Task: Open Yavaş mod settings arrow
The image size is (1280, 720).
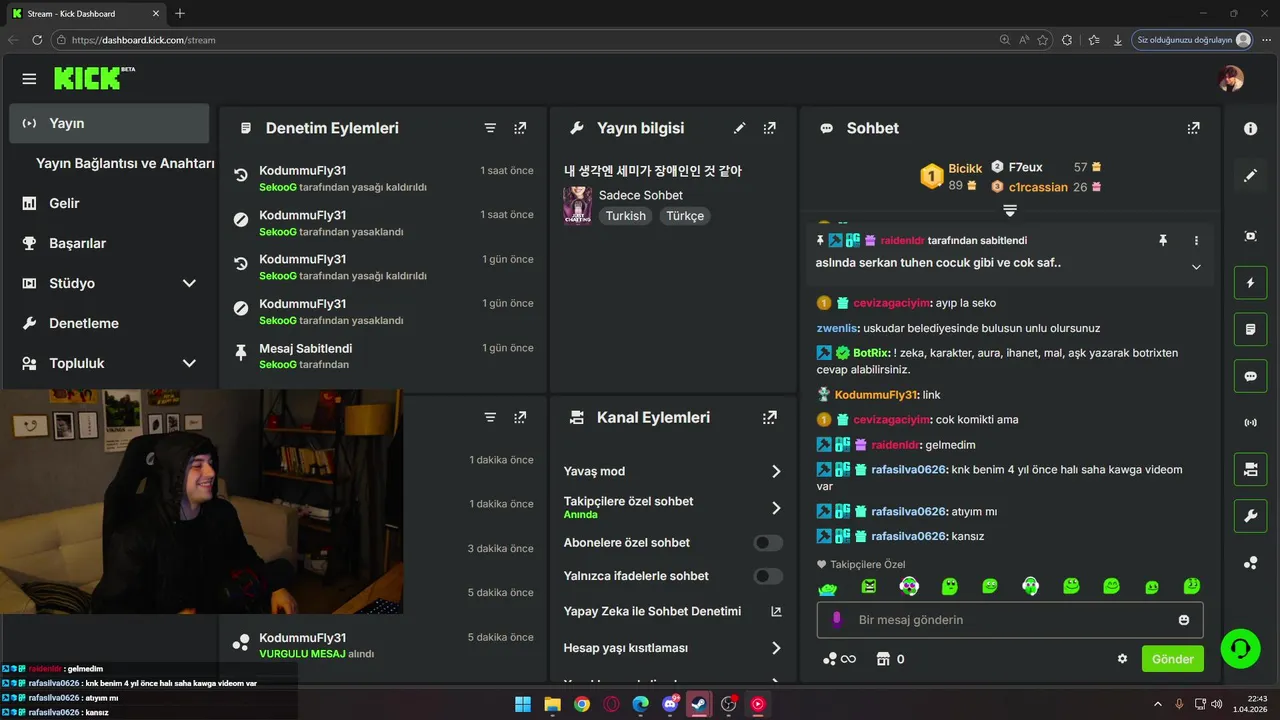Action: click(x=776, y=471)
